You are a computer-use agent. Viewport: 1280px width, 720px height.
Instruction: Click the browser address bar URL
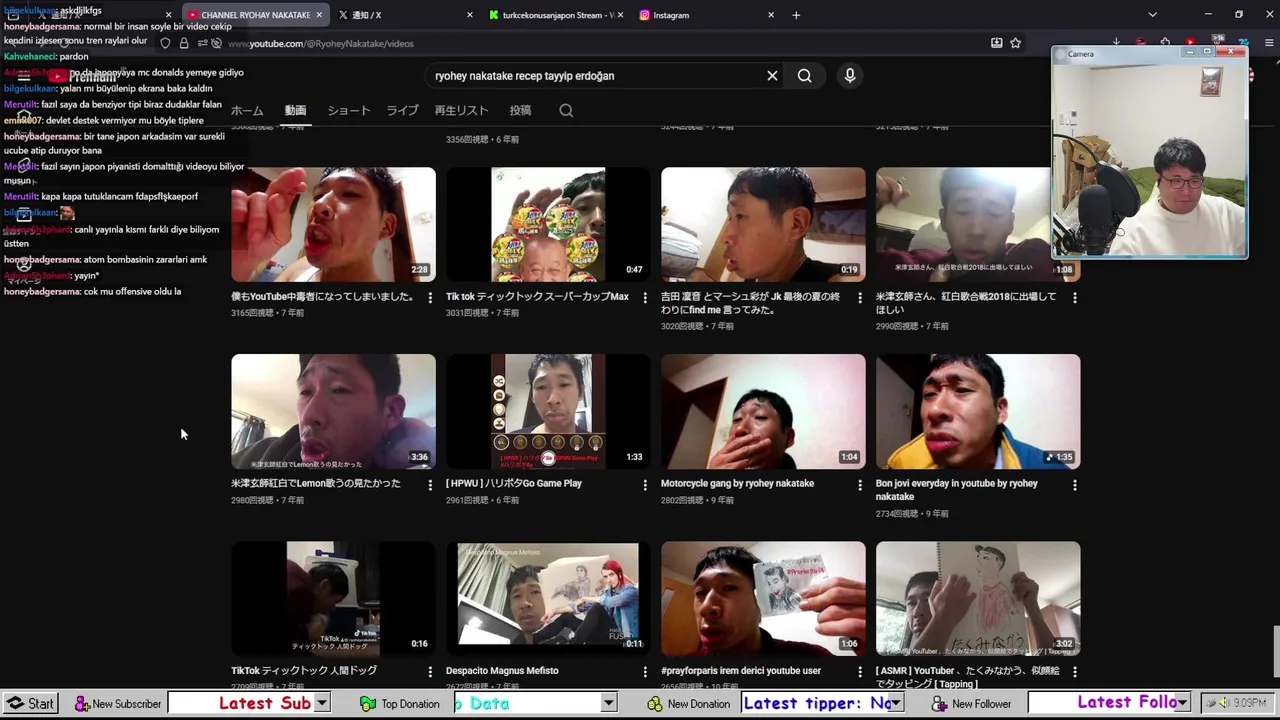pyautogui.click(x=320, y=43)
